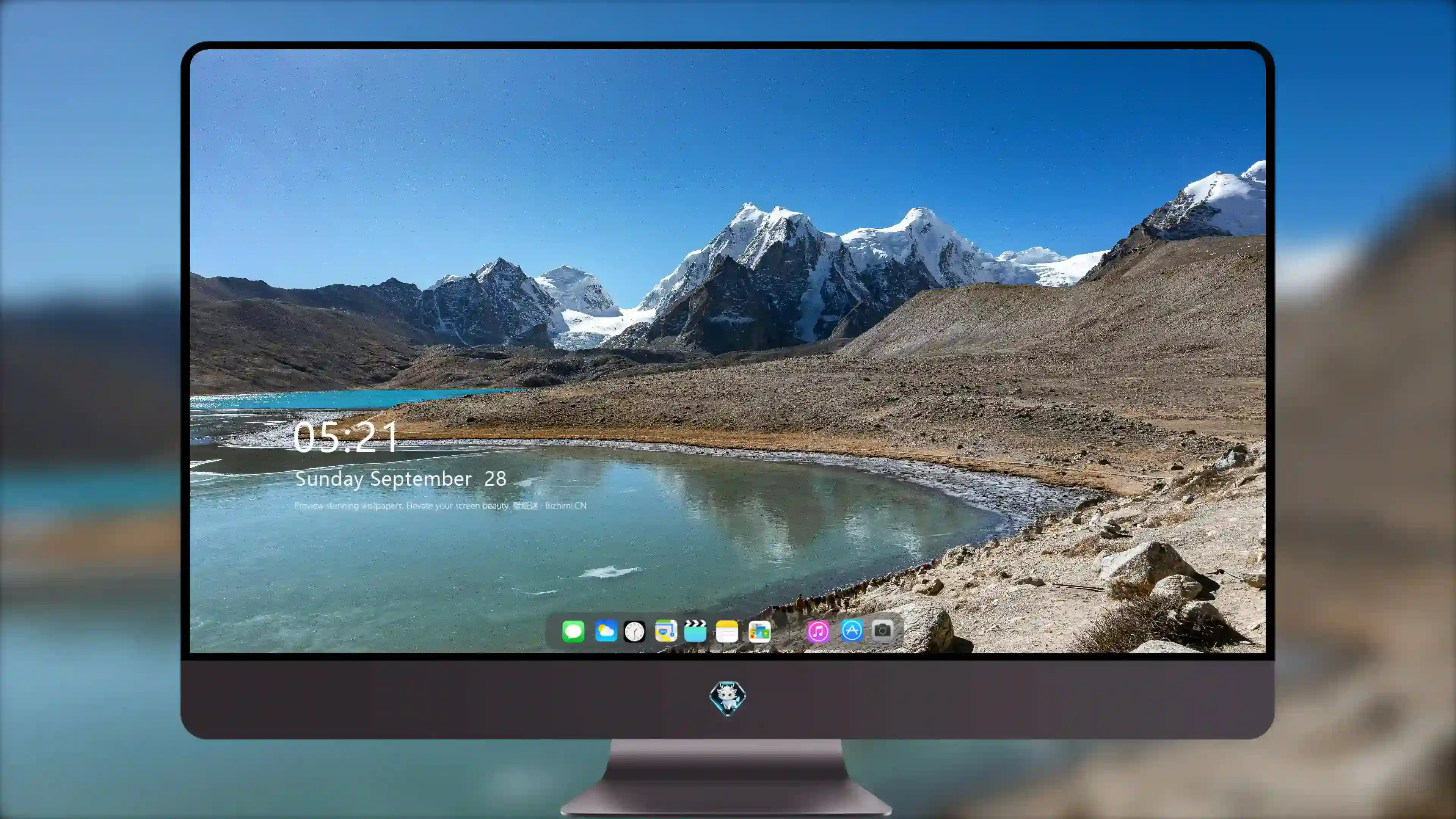Image resolution: width=1456 pixels, height=819 pixels.
Task: Click the dragon logo on monitor chin
Action: [x=728, y=698]
